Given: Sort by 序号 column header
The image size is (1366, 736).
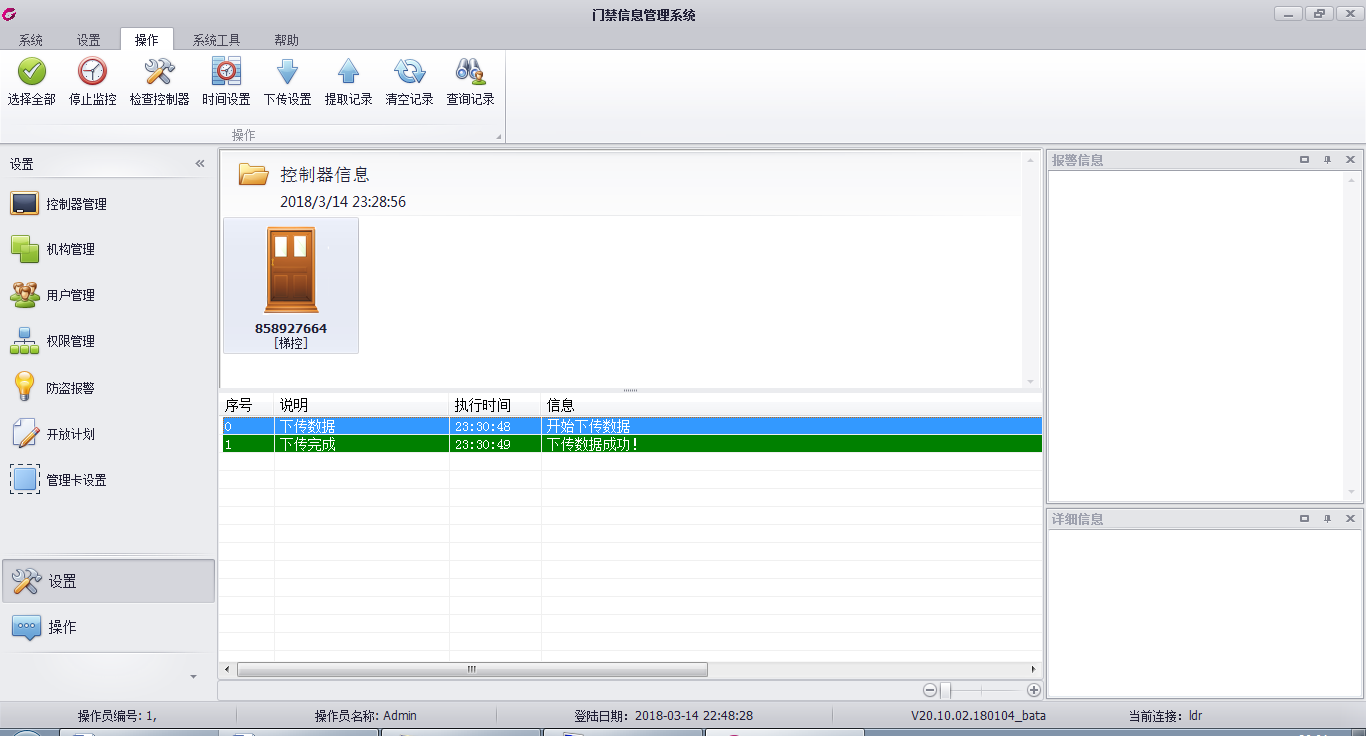Looking at the screenshot, I should (247, 405).
